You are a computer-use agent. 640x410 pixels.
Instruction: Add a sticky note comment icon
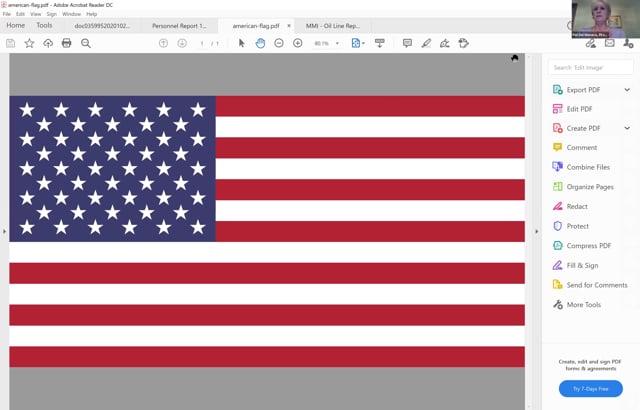(407, 43)
